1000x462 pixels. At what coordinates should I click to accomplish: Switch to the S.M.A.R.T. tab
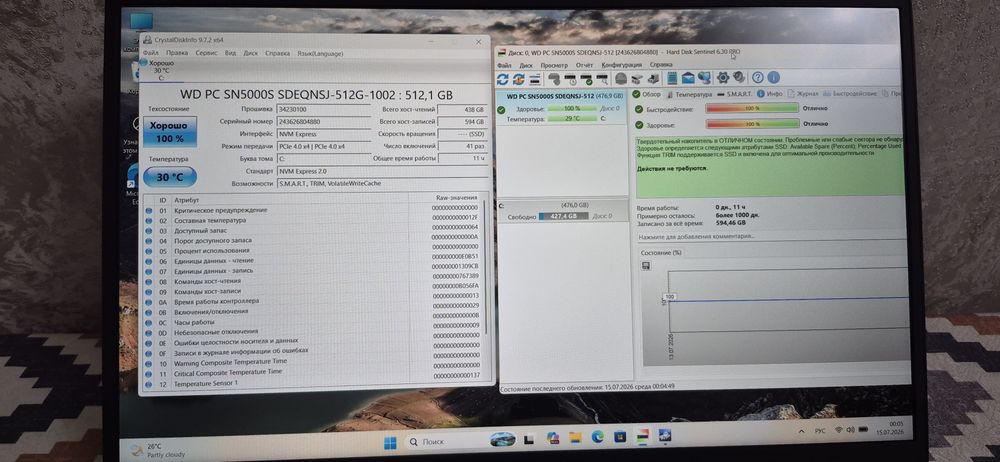coord(735,94)
